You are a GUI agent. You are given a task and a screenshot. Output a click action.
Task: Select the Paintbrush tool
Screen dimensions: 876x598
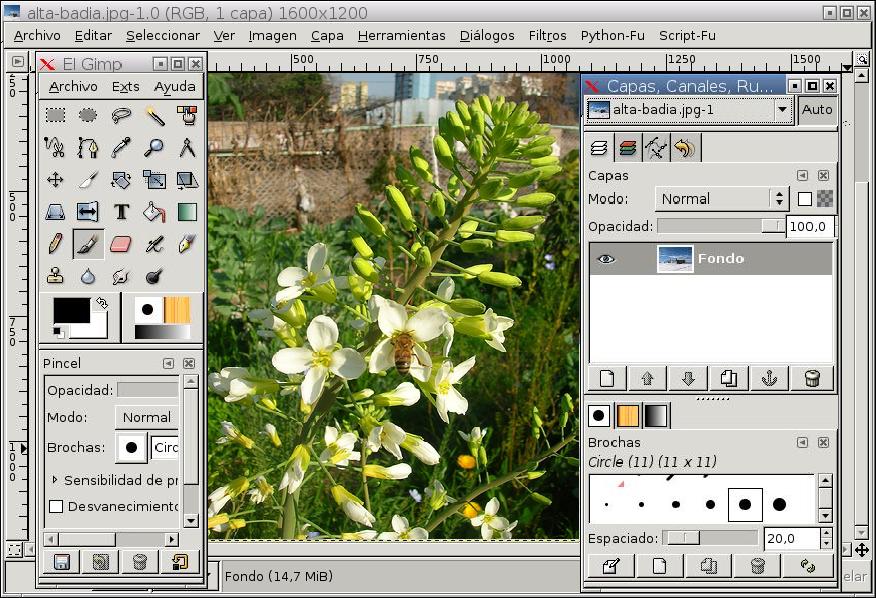click(x=88, y=244)
